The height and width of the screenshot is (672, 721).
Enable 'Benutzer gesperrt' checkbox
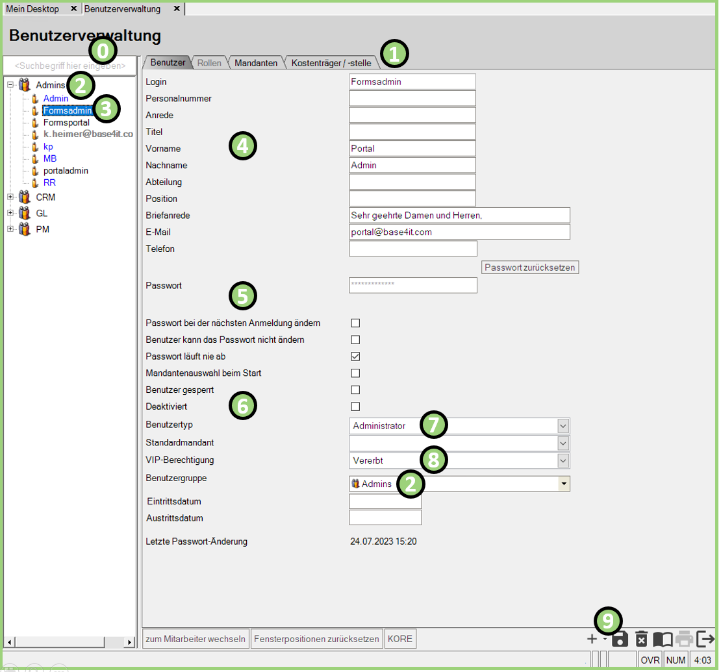(355, 390)
